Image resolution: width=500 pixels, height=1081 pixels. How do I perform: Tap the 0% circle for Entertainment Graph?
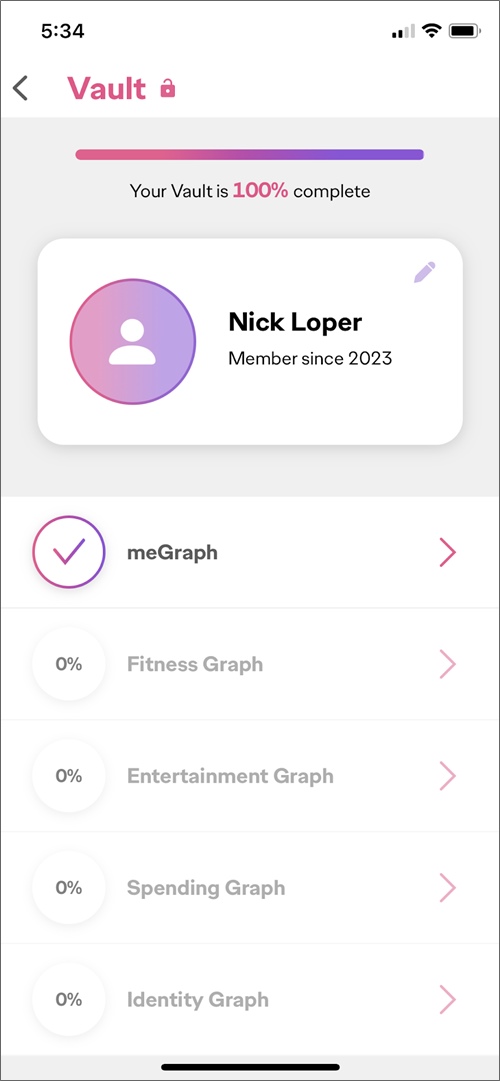pyautogui.click(x=68, y=776)
